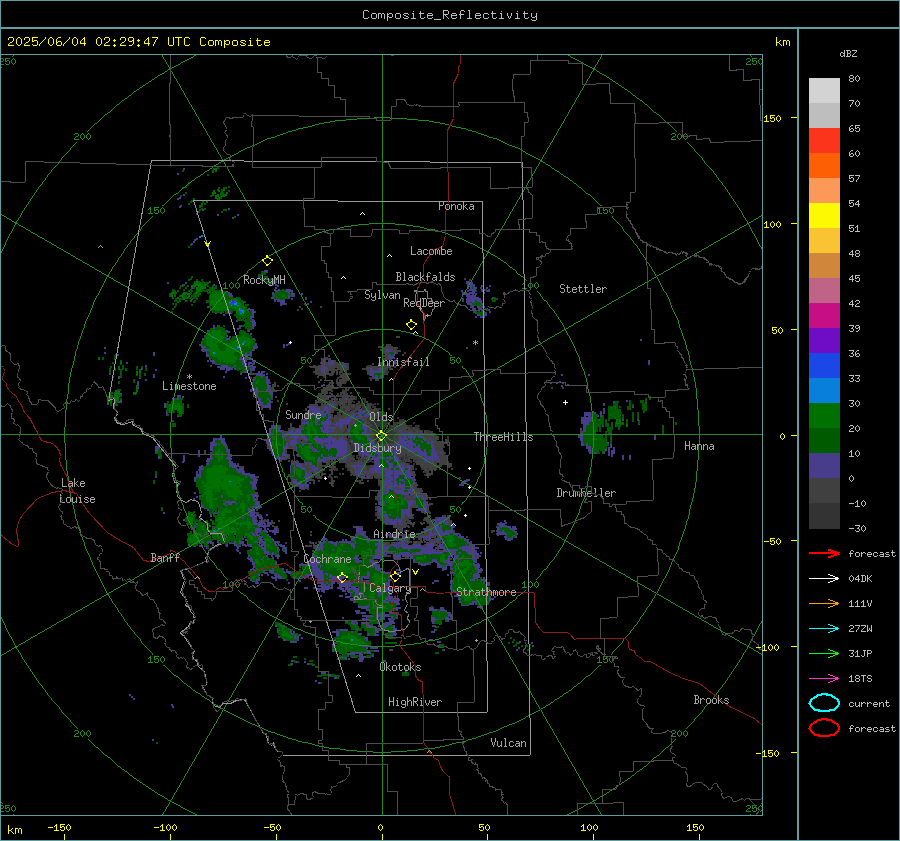Click the red forecast ellipse icon
Image resolution: width=900 pixels, height=841 pixels.
(824, 728)
